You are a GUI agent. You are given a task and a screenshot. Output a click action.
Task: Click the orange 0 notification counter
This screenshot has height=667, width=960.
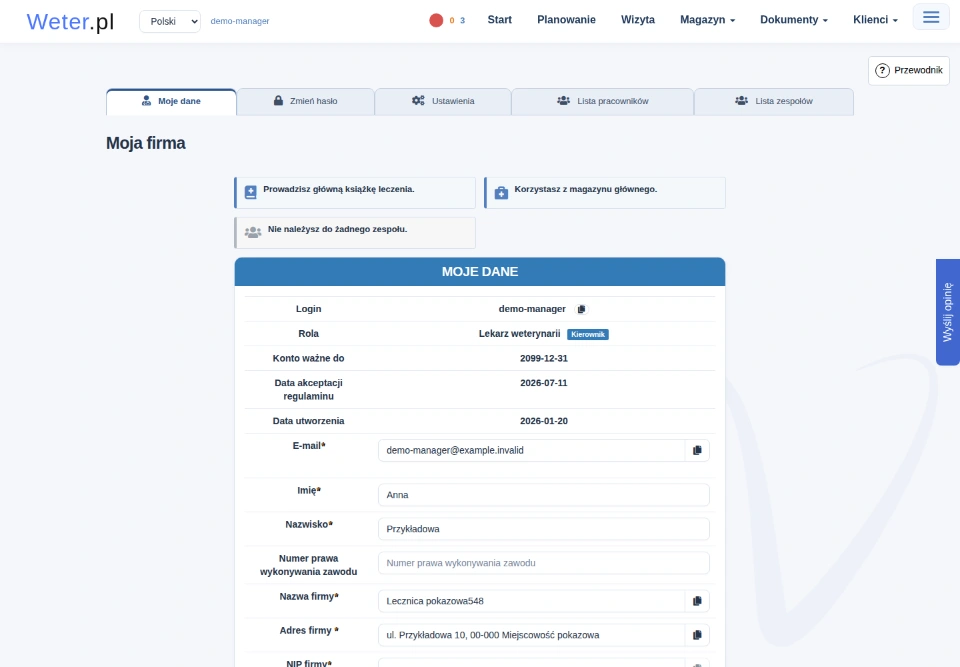[x=452, y=20]
